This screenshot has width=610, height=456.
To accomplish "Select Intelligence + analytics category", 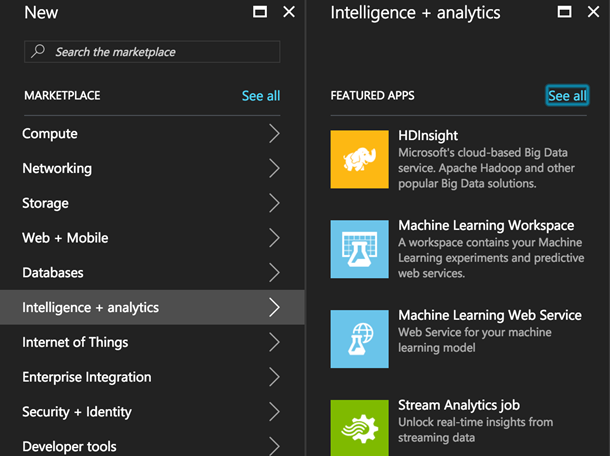I will pyautogui.click(x=152, y=307).
